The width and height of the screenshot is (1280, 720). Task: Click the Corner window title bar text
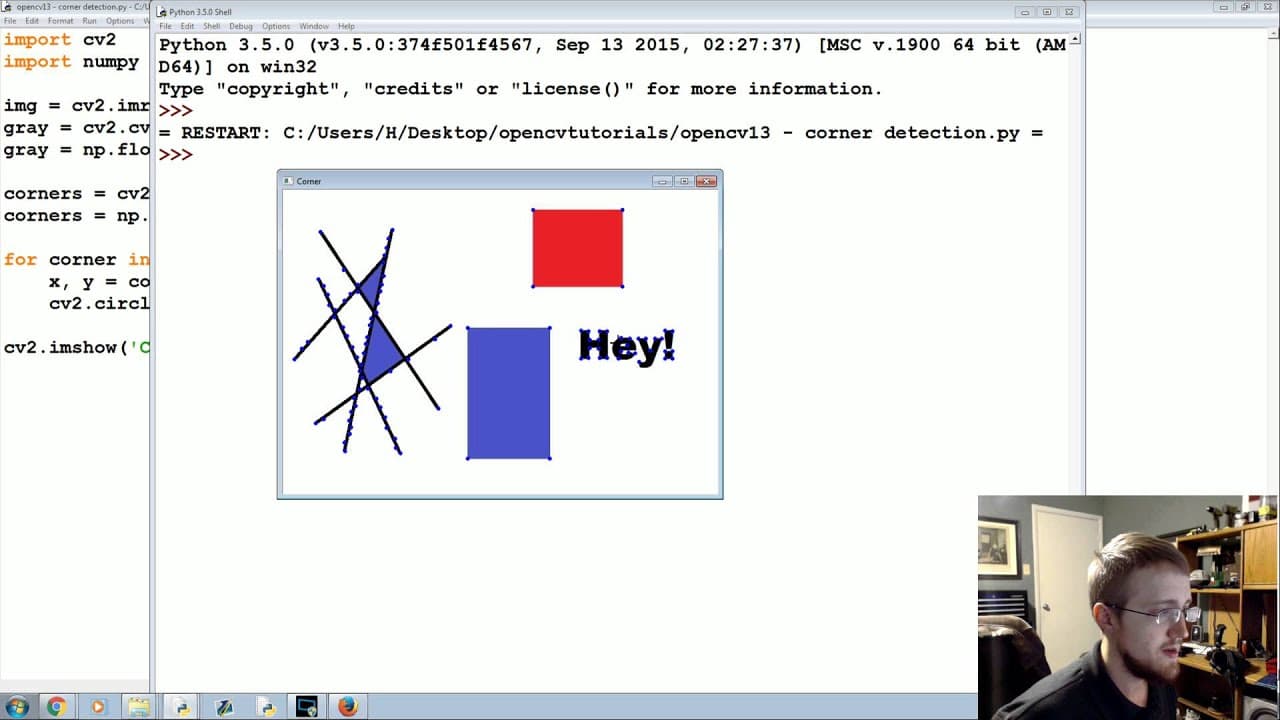click(x=309, y=181)
